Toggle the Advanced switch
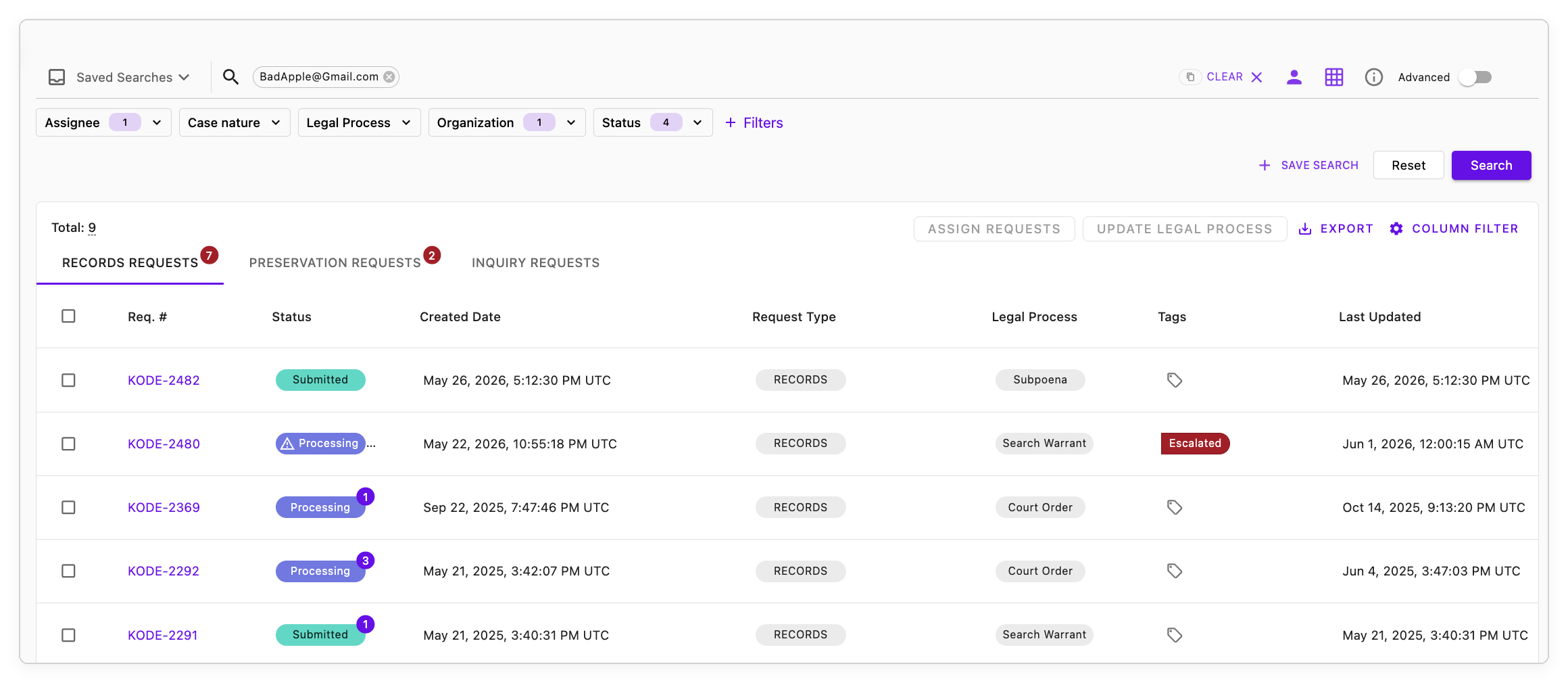 click(1475, 77)
